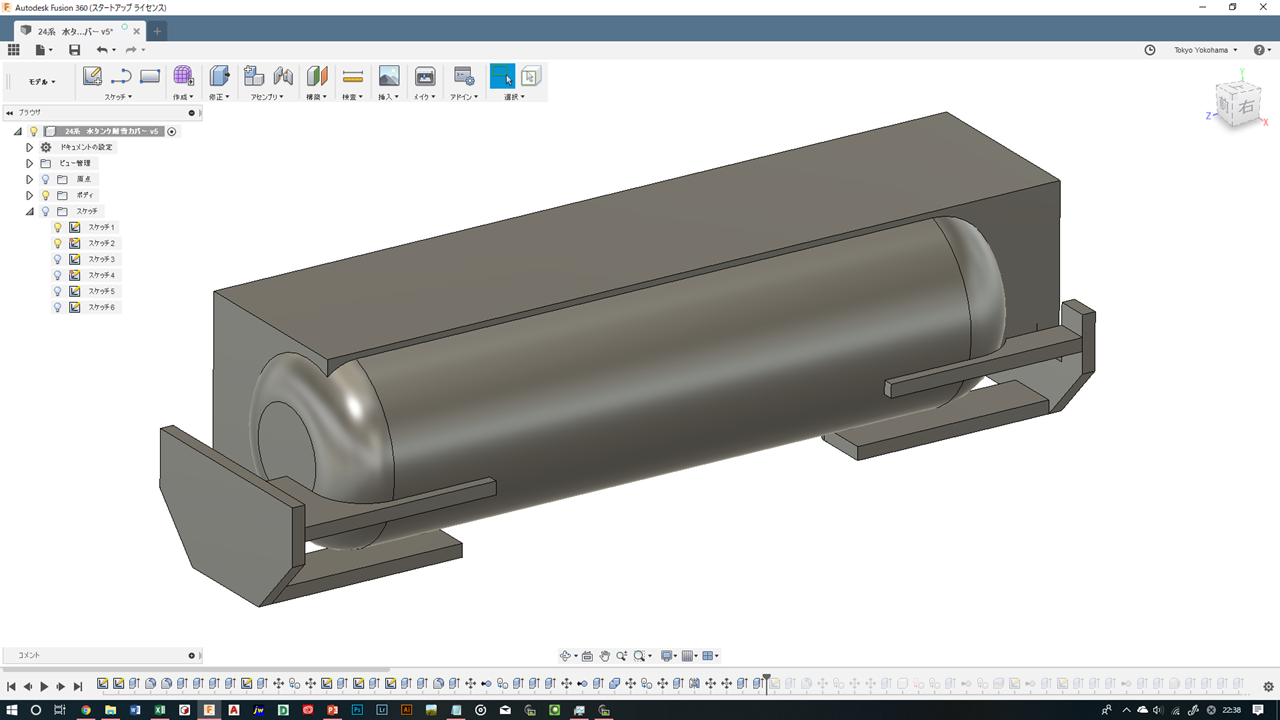Click the Insert image icon
The image size is (1280, 720).
pos(389,76)
